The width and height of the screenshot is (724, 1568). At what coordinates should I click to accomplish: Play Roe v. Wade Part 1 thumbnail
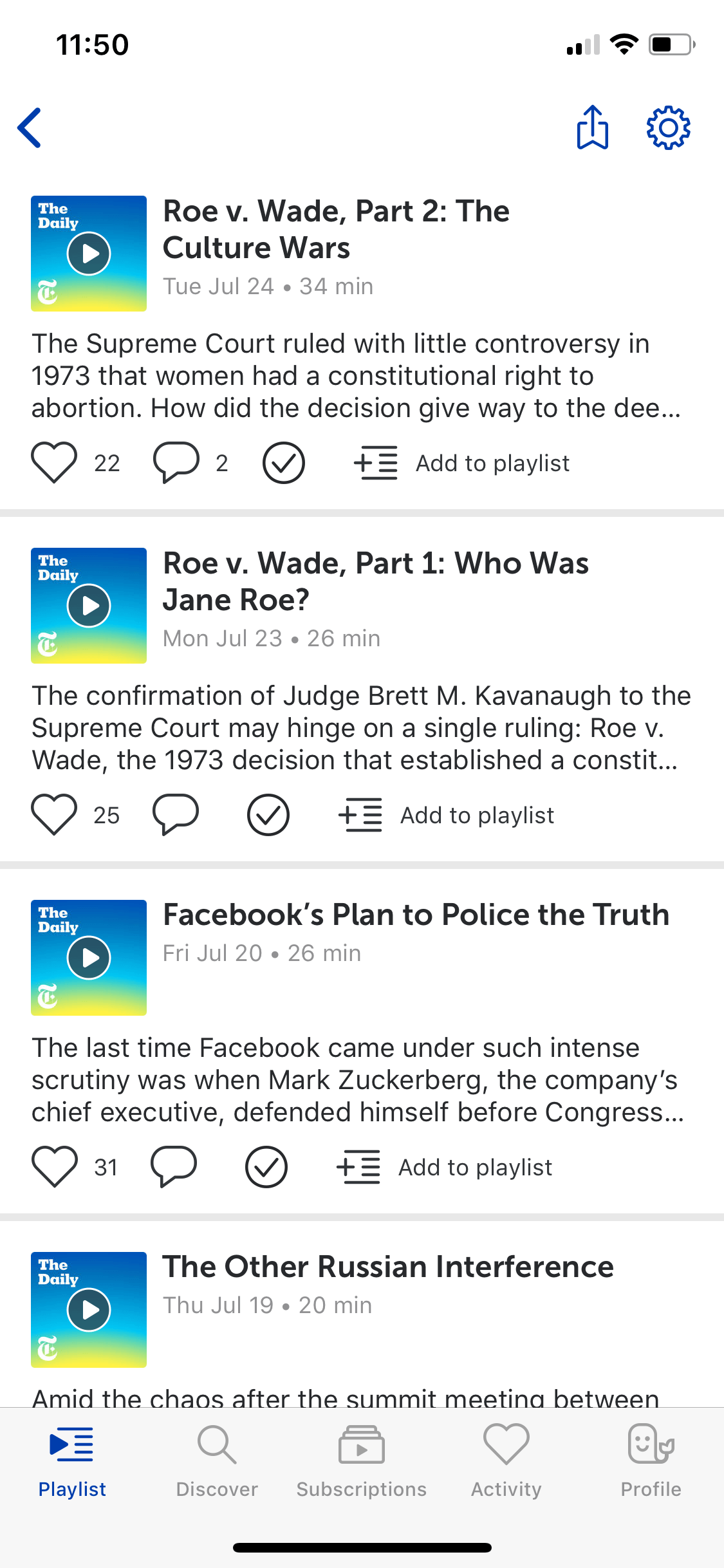[x=89, y=606]
